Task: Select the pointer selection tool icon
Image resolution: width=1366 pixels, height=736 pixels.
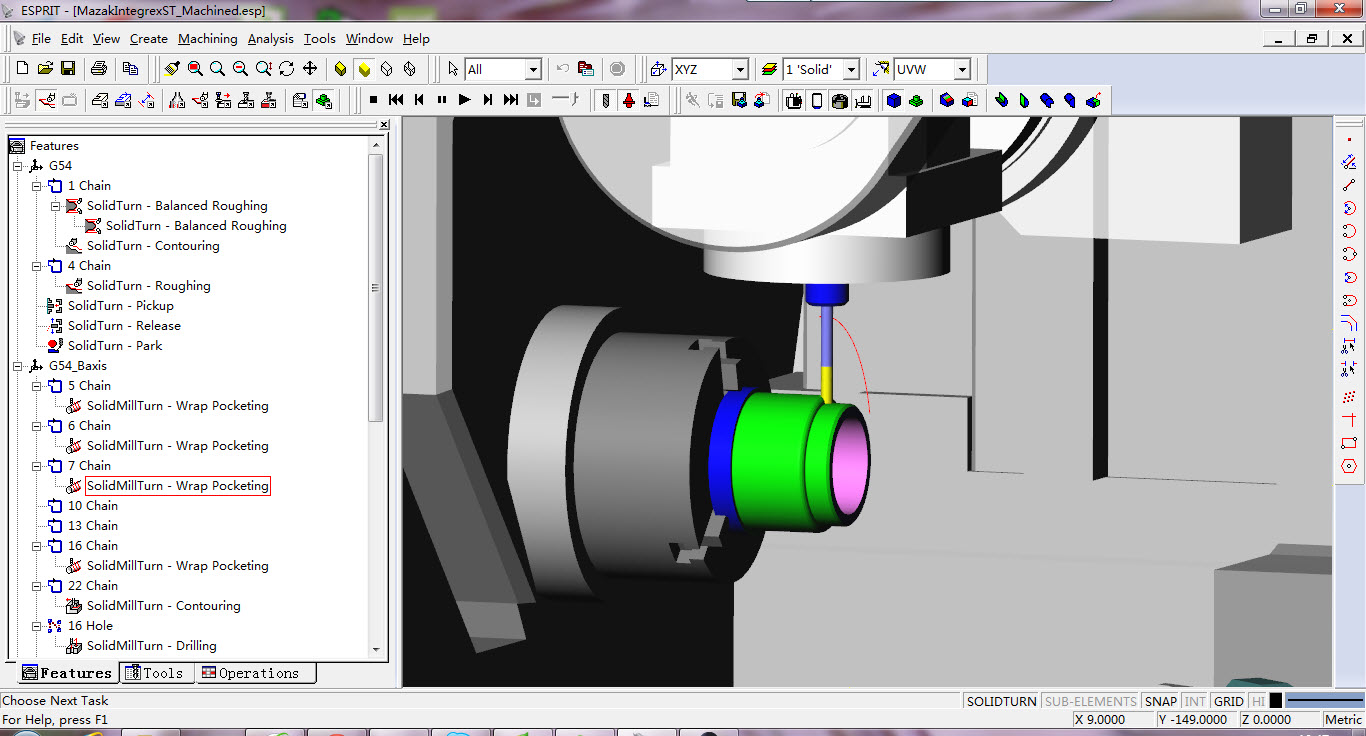Action: 453,69
